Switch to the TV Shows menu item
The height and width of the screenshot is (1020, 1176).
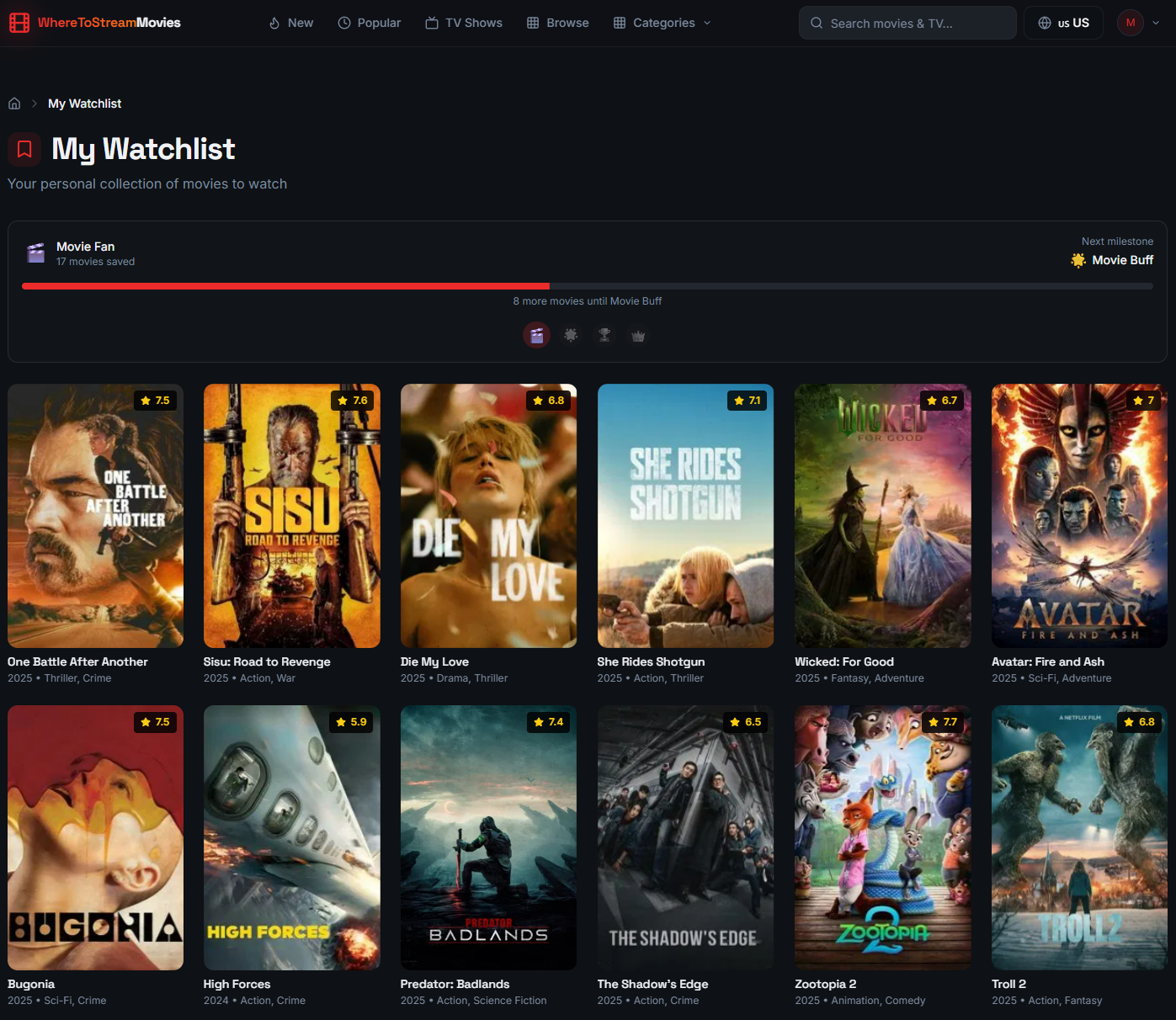click(463, 23)
